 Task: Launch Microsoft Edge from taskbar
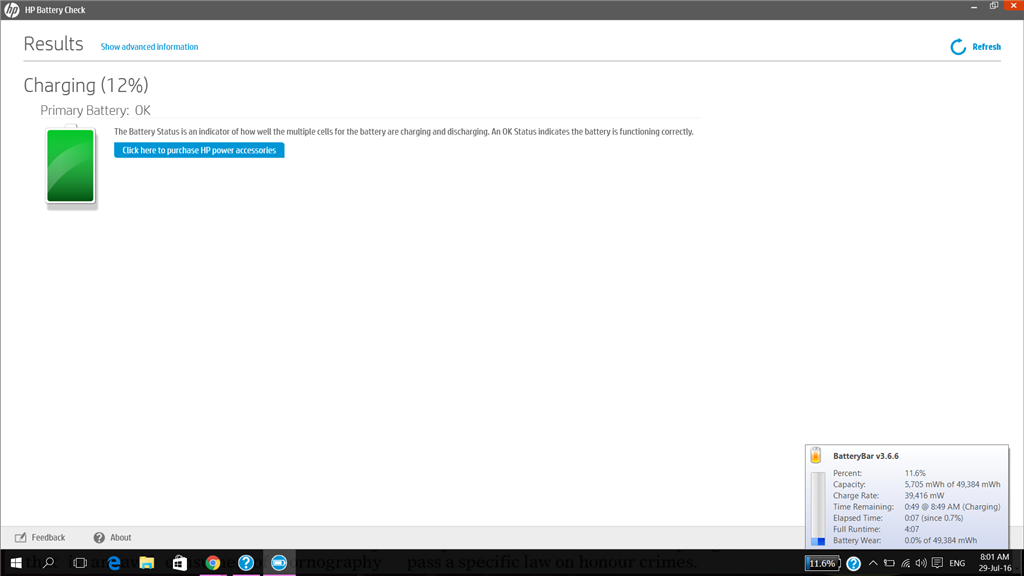coord(114,563)
